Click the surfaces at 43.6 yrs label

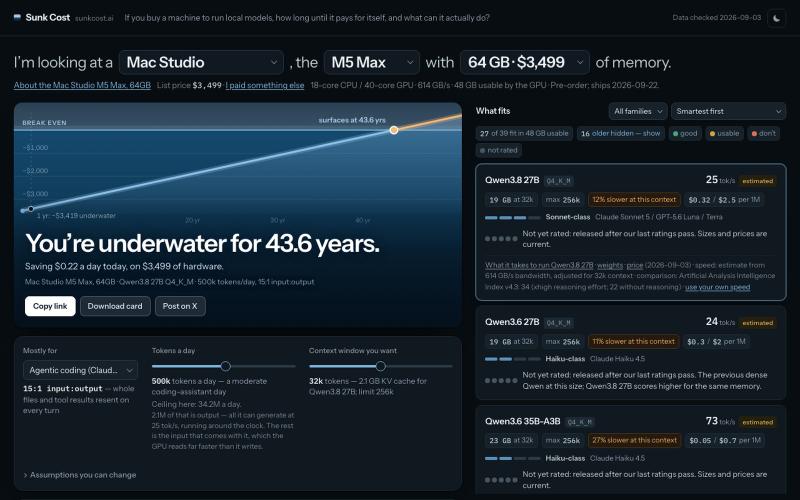(352, 120)
